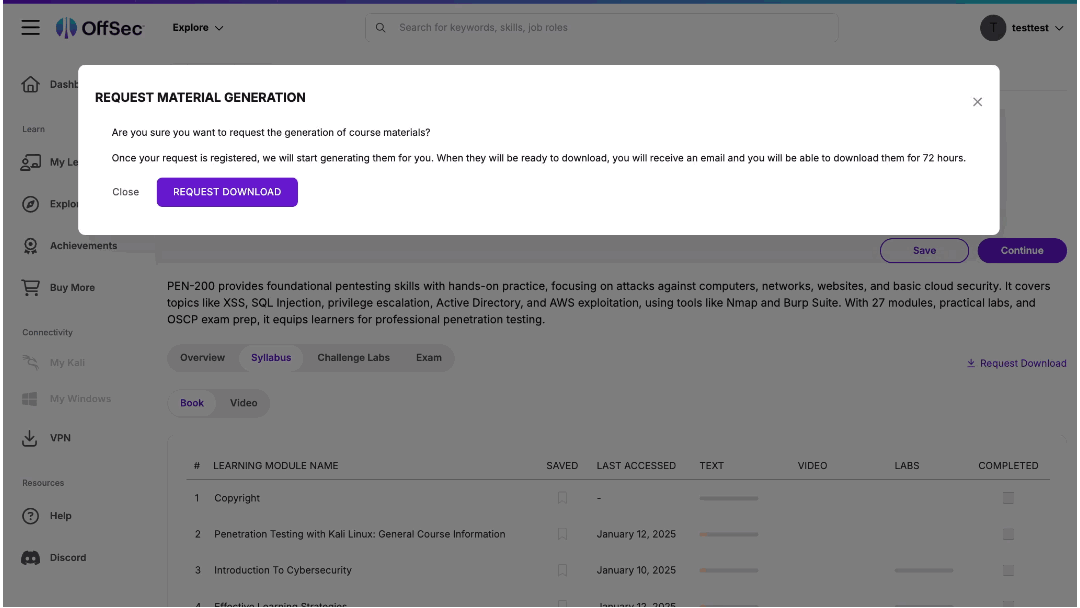
Task: Click the My Windows icon
Action: pyautogui.click(x=30, y=399)
